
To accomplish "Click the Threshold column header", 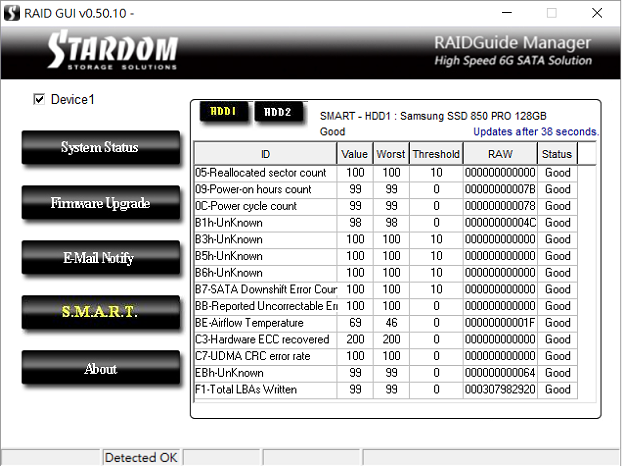I will [436, 154].
